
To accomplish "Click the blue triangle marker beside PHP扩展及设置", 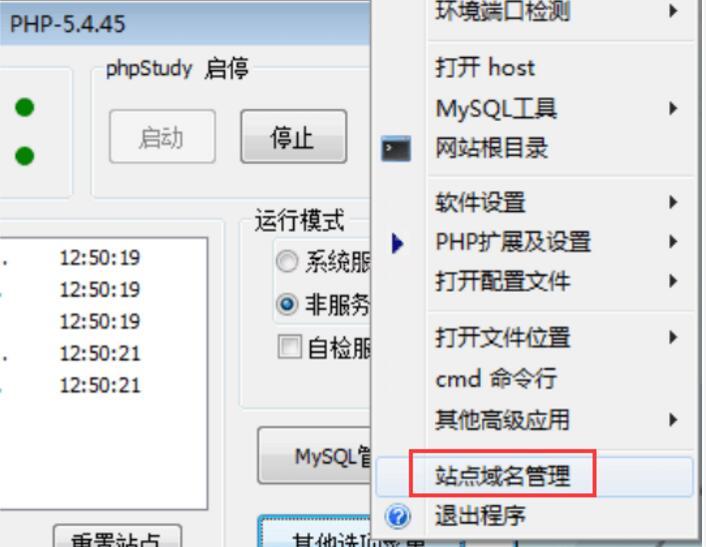I will pyautogui.click(x=397, y=243).
